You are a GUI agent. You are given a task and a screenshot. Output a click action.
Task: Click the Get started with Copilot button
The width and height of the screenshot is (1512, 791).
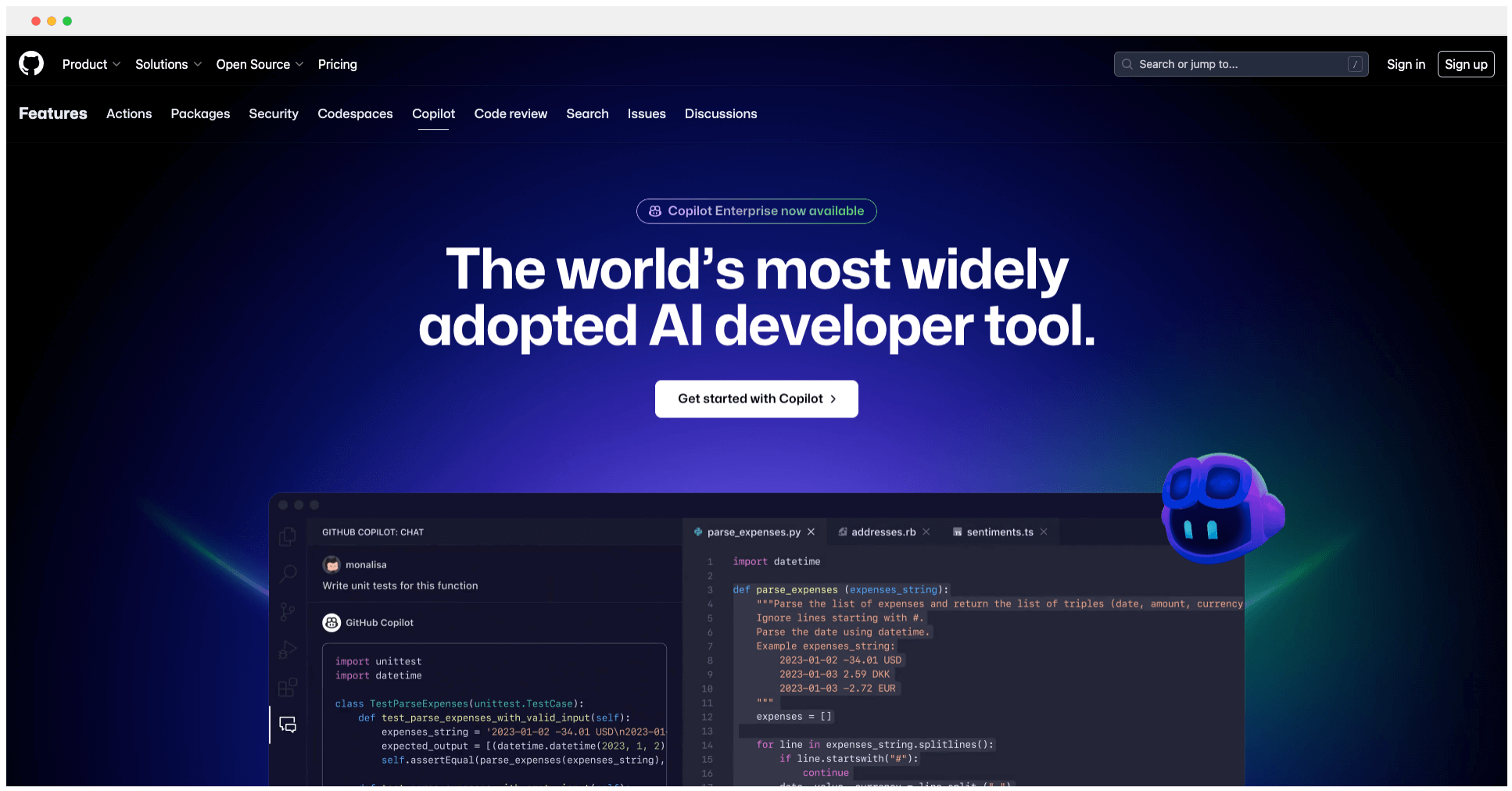click(756, 399)
